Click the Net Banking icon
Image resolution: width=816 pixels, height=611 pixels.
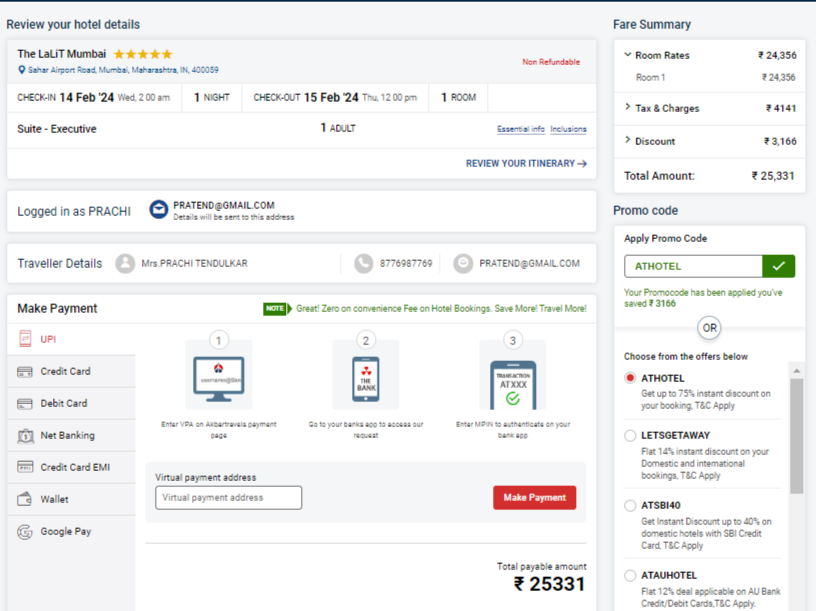25,436
